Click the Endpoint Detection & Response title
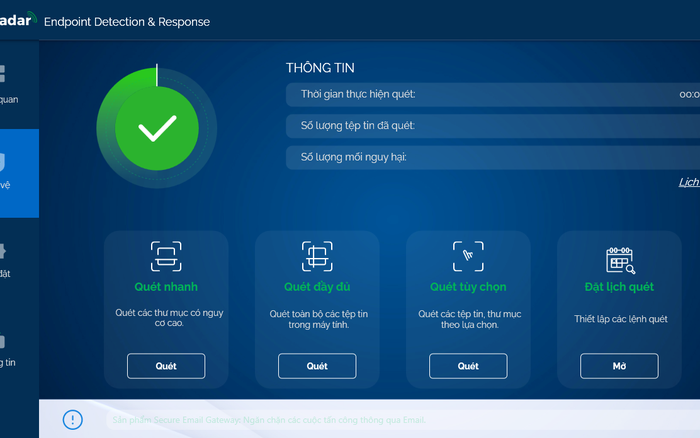The image size is (700, 438). coord(126,21)
